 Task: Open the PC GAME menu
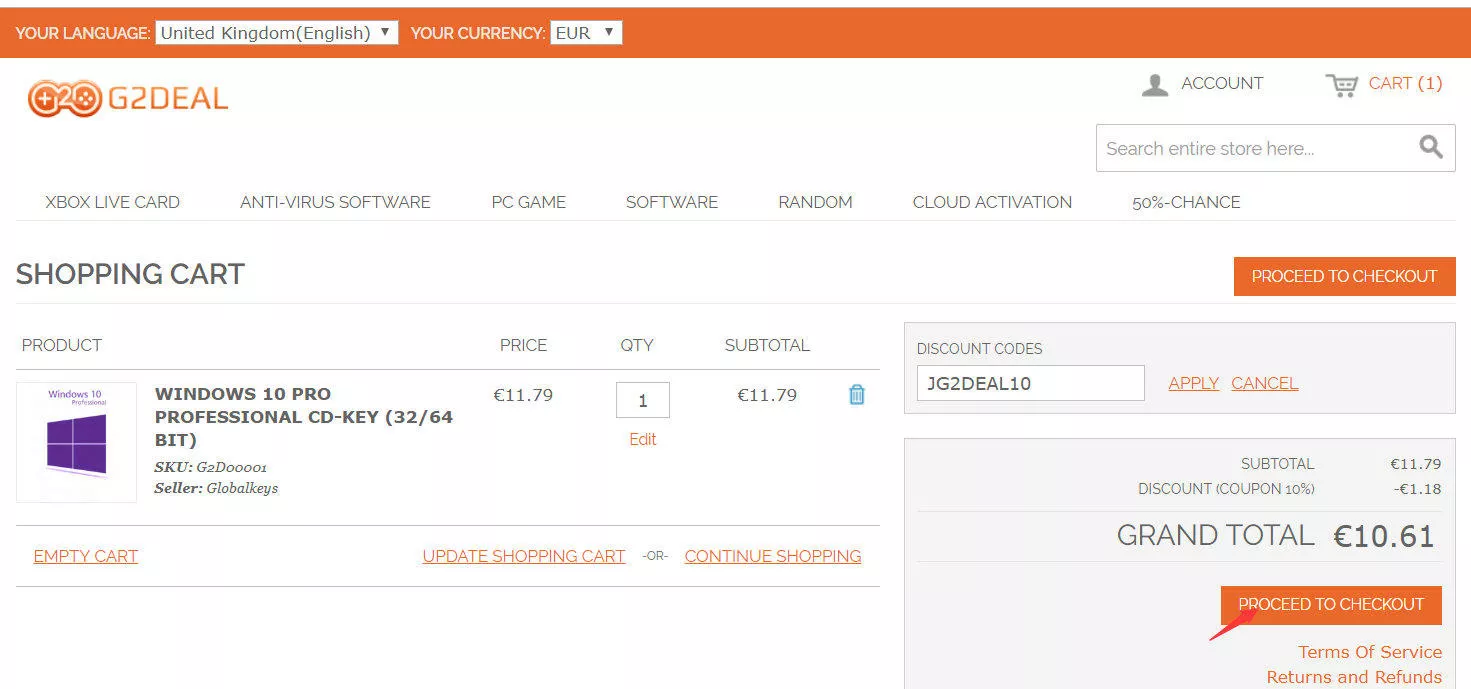coord(528,202)
